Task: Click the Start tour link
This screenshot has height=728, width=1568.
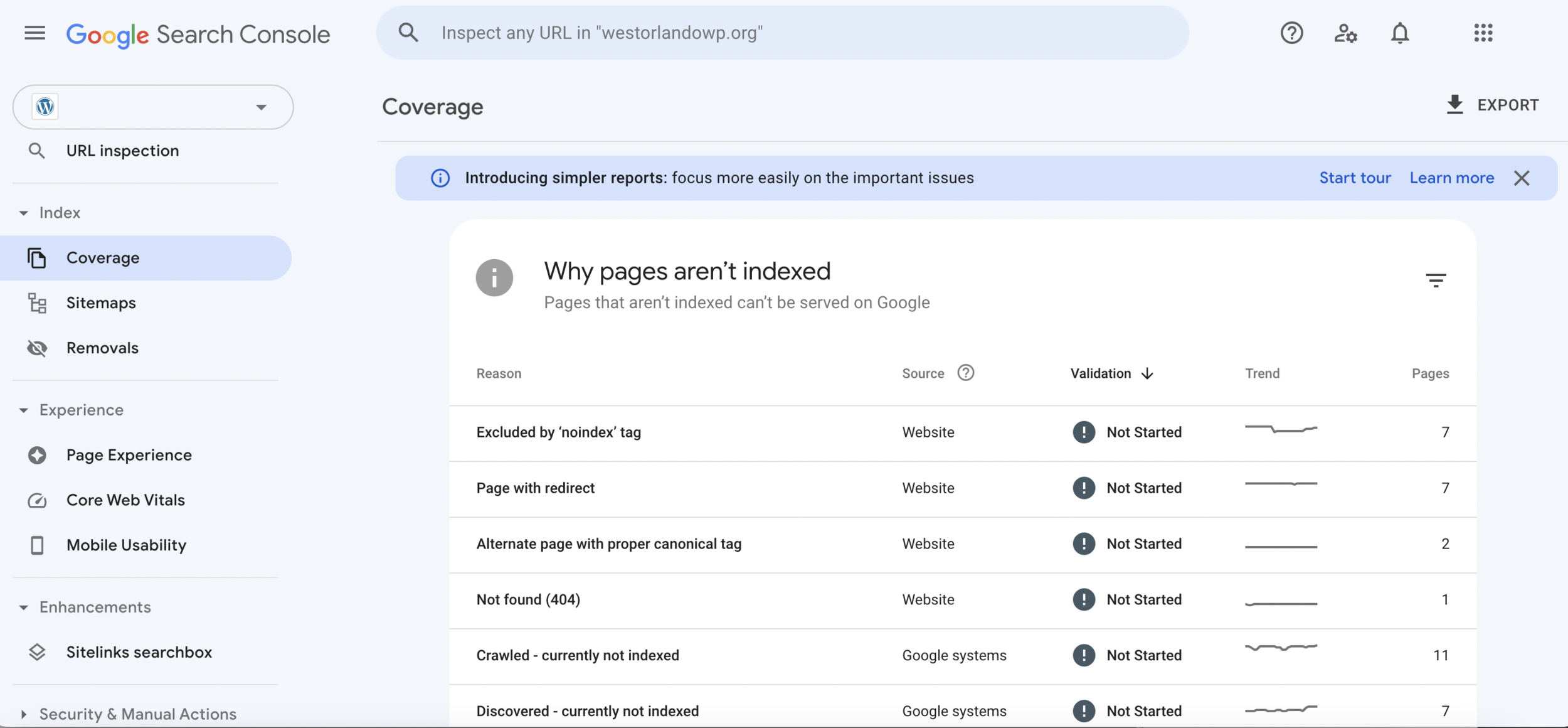Action: [1355, 178]
